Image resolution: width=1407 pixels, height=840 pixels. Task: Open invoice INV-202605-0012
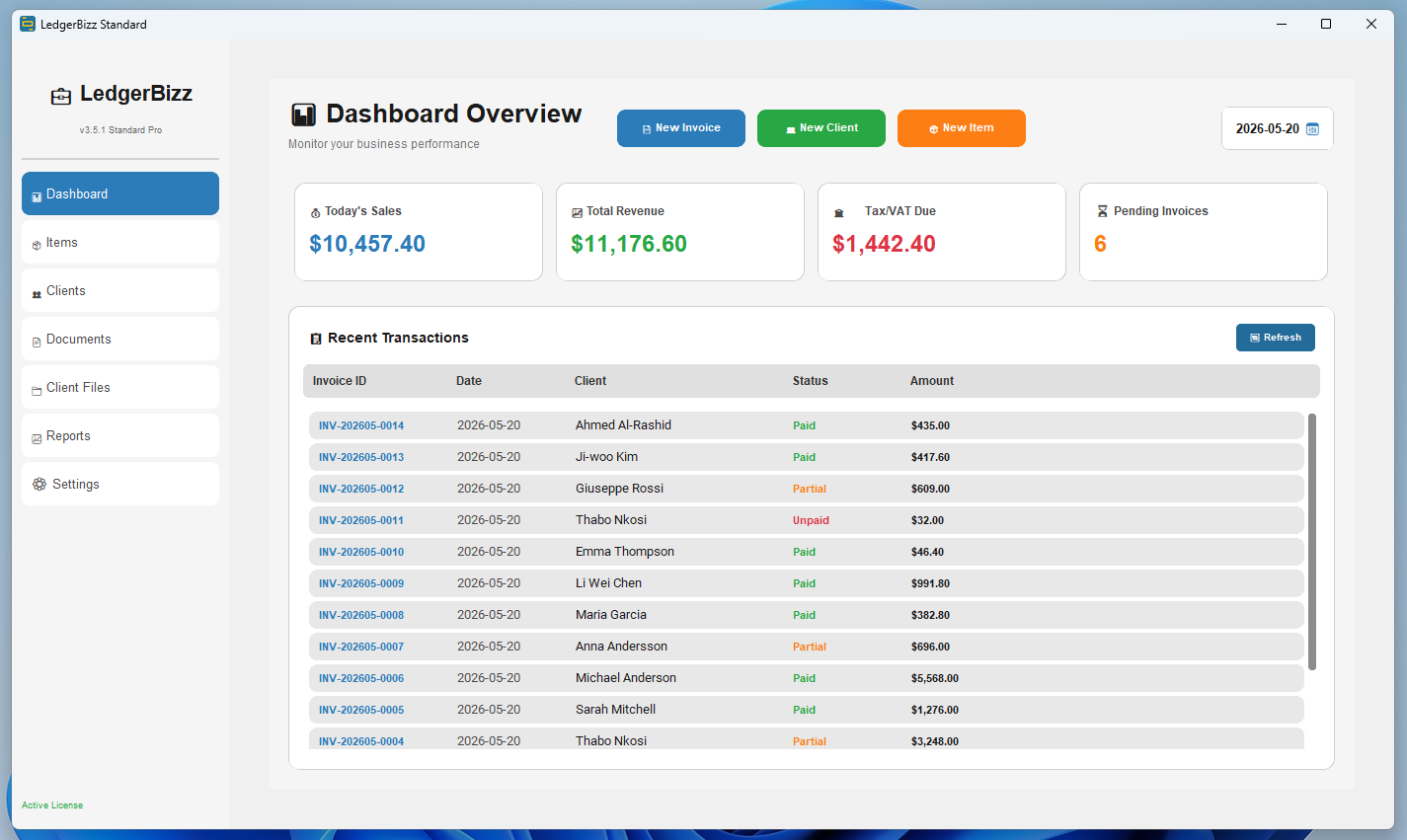tap(361, 490)
